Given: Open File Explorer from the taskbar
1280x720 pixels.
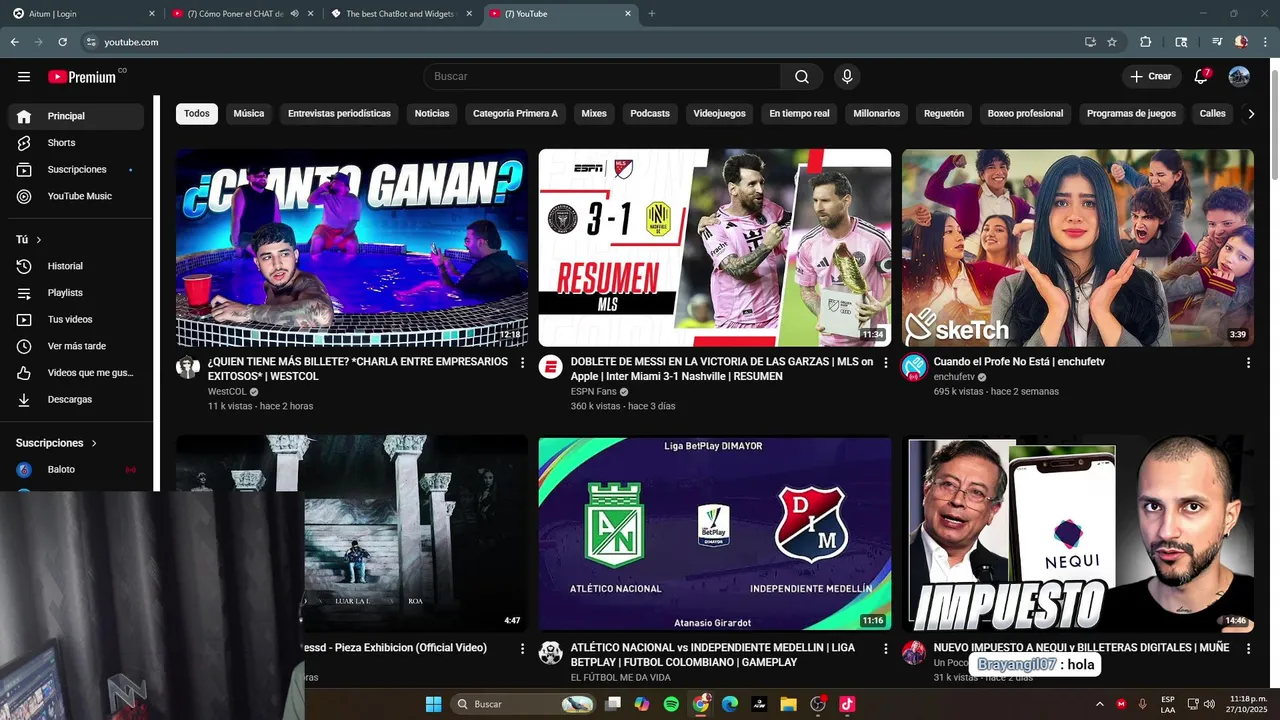Looking at the screenshot, I should (788, 704).
